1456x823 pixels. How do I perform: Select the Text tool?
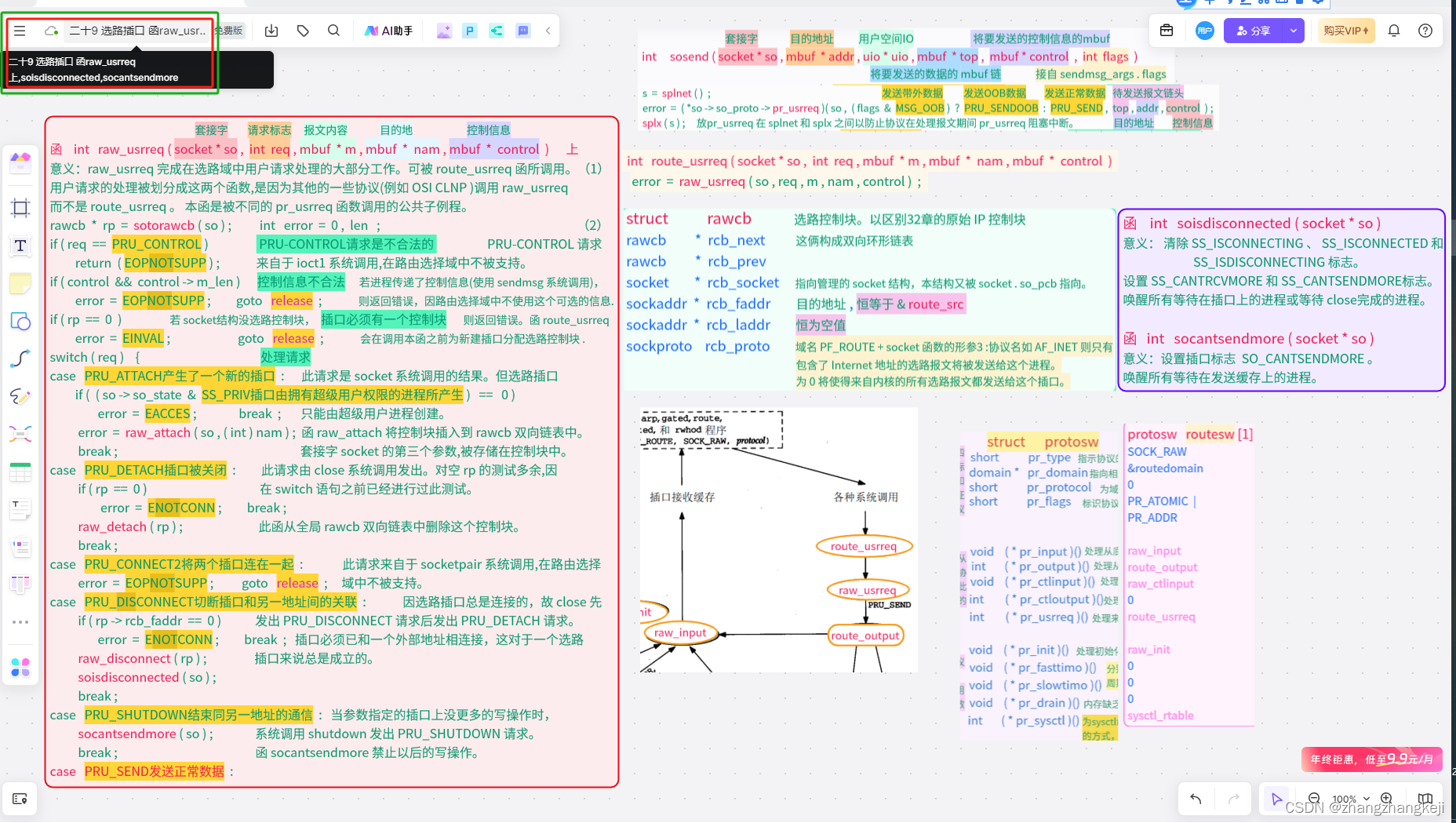point(20,246)
